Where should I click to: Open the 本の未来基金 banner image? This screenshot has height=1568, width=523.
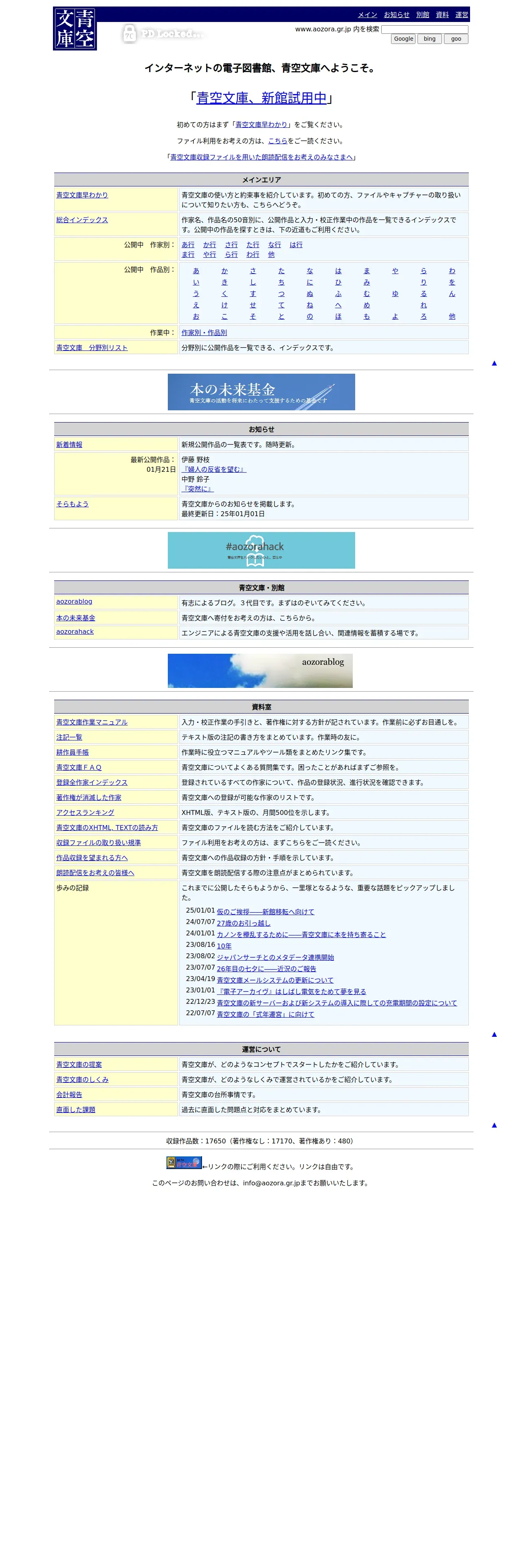pyautogui.click(x=261, y=392)
